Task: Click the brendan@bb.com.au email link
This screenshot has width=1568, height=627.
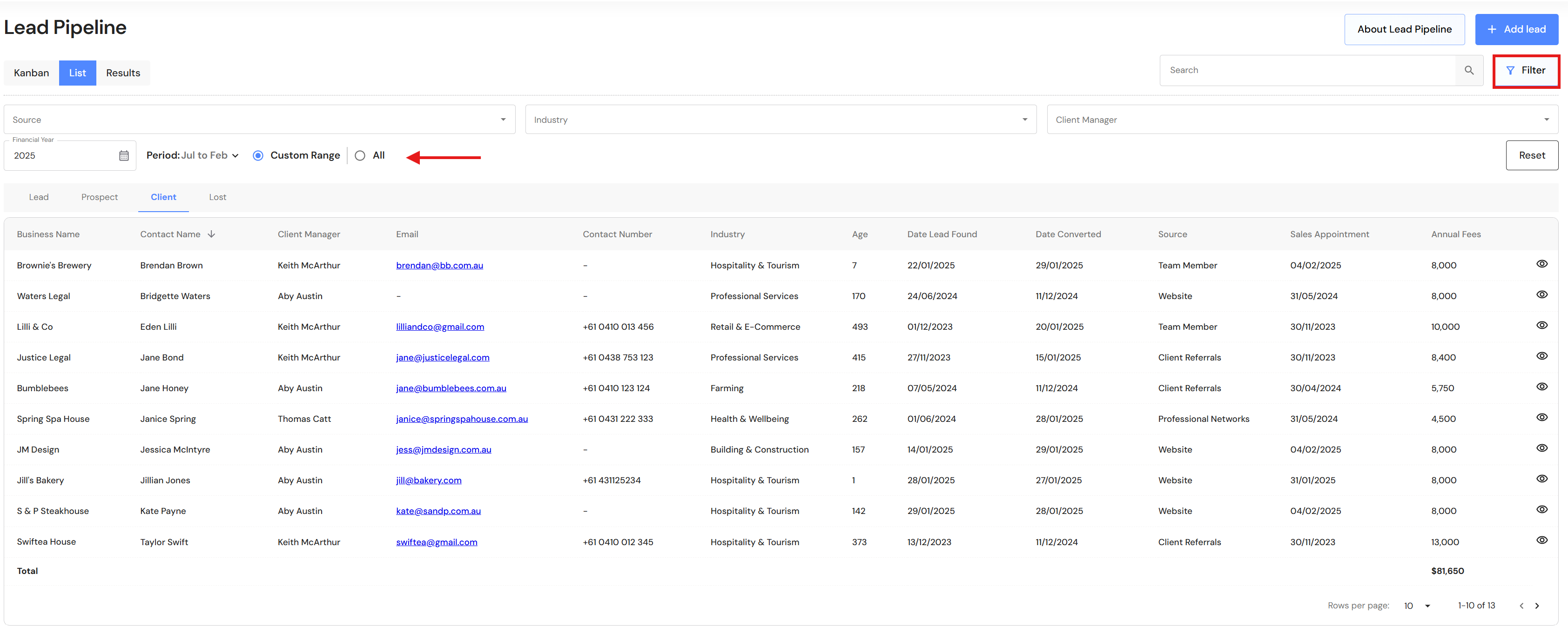Action: click(x=439, y=266)
